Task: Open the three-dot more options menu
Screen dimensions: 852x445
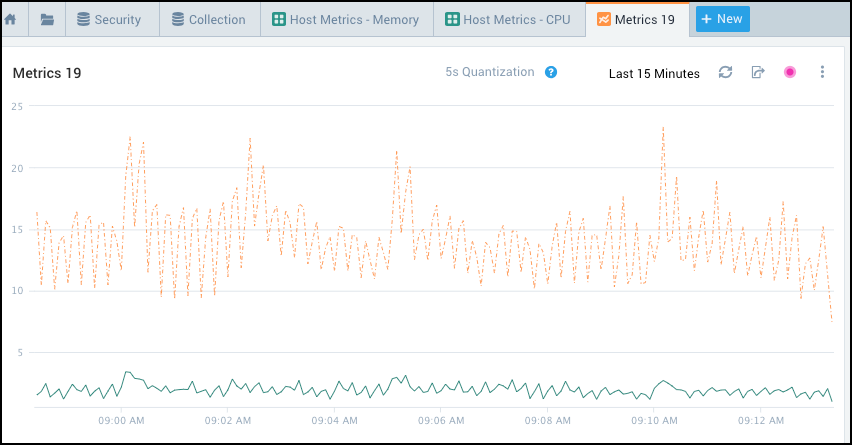Action: click(x=822, y=72)
